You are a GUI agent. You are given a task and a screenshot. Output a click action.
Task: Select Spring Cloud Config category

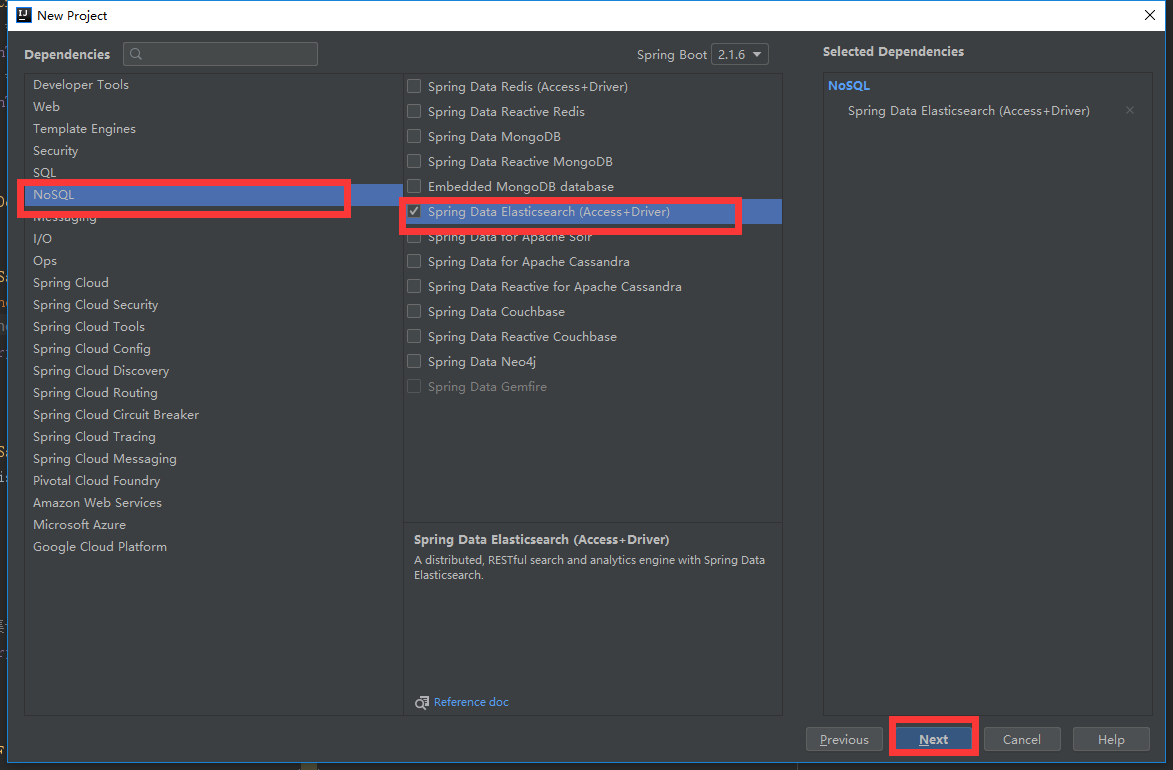coord(213,349)
